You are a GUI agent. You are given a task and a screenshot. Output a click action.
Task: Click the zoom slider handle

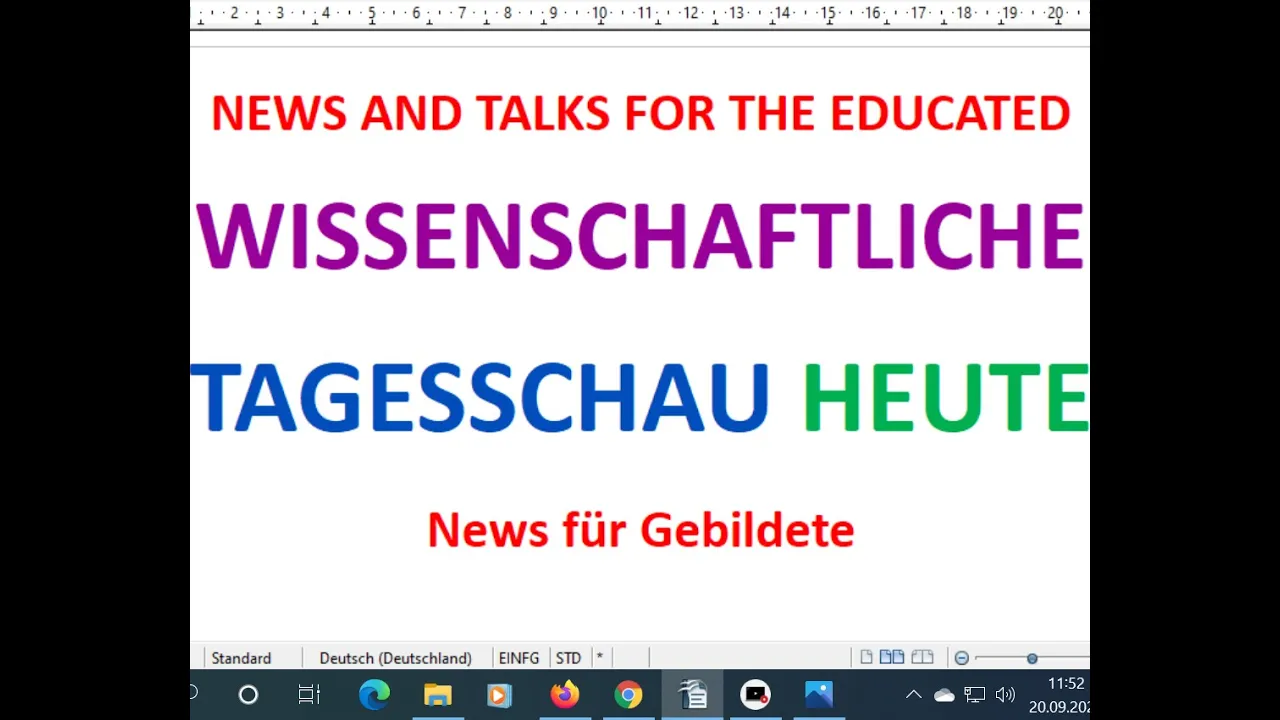[1032, 658]
